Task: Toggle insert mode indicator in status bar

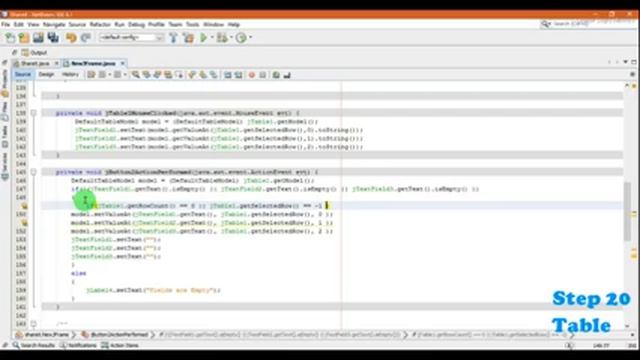Action: [632, 346]
